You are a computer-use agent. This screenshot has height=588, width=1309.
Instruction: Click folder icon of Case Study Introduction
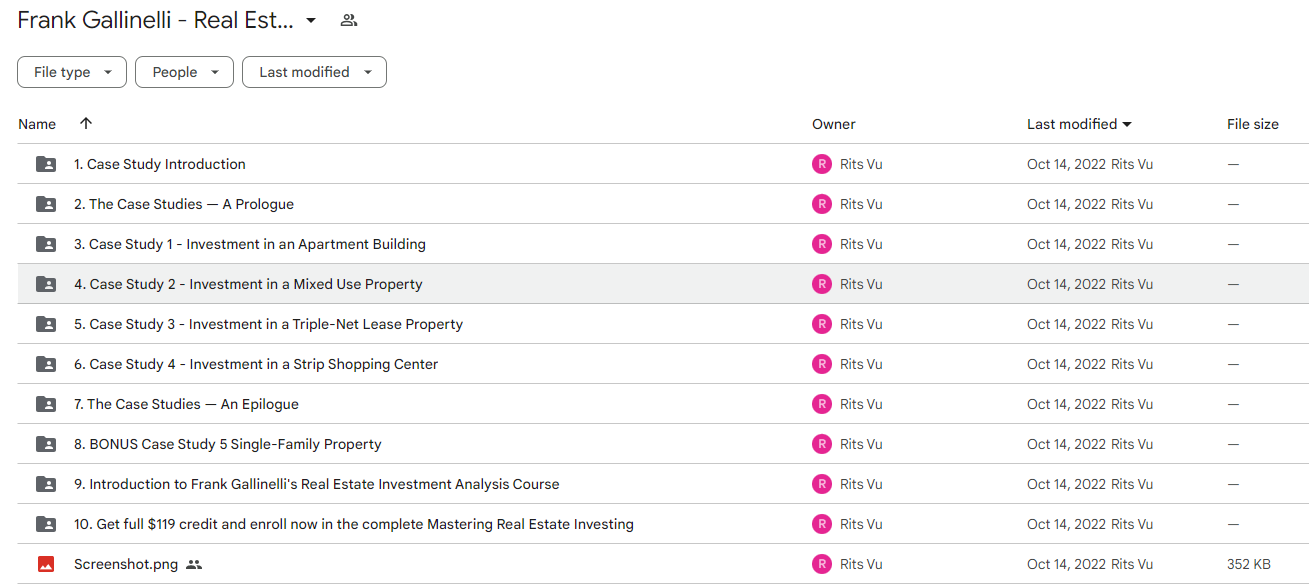pos(46,164)
